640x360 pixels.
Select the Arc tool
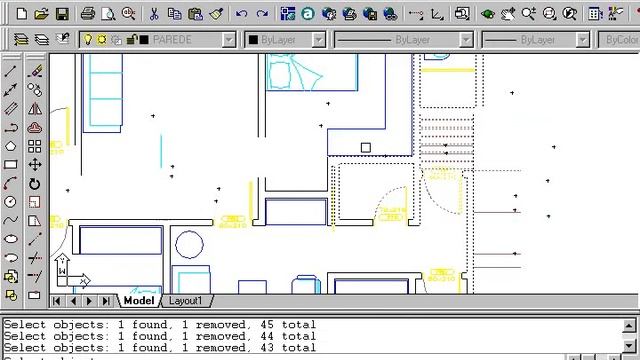(11, 183)
